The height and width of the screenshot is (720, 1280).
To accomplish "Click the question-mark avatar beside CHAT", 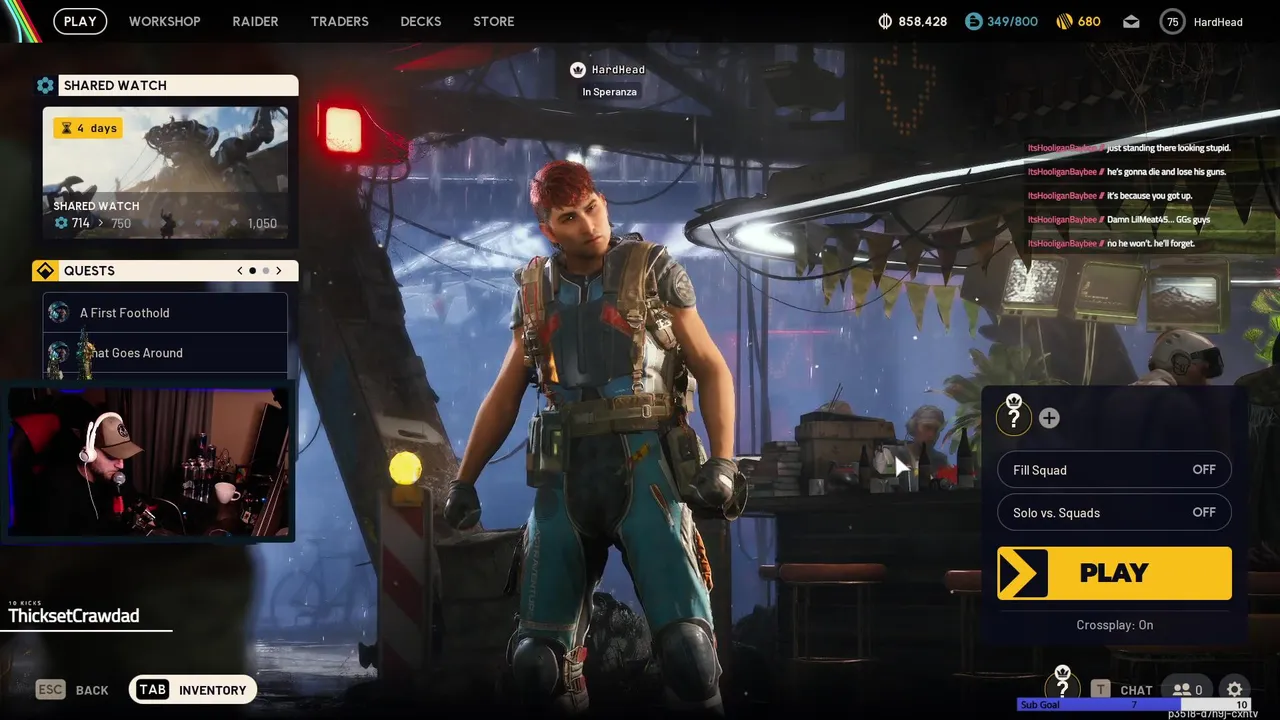I will 1063,686.
